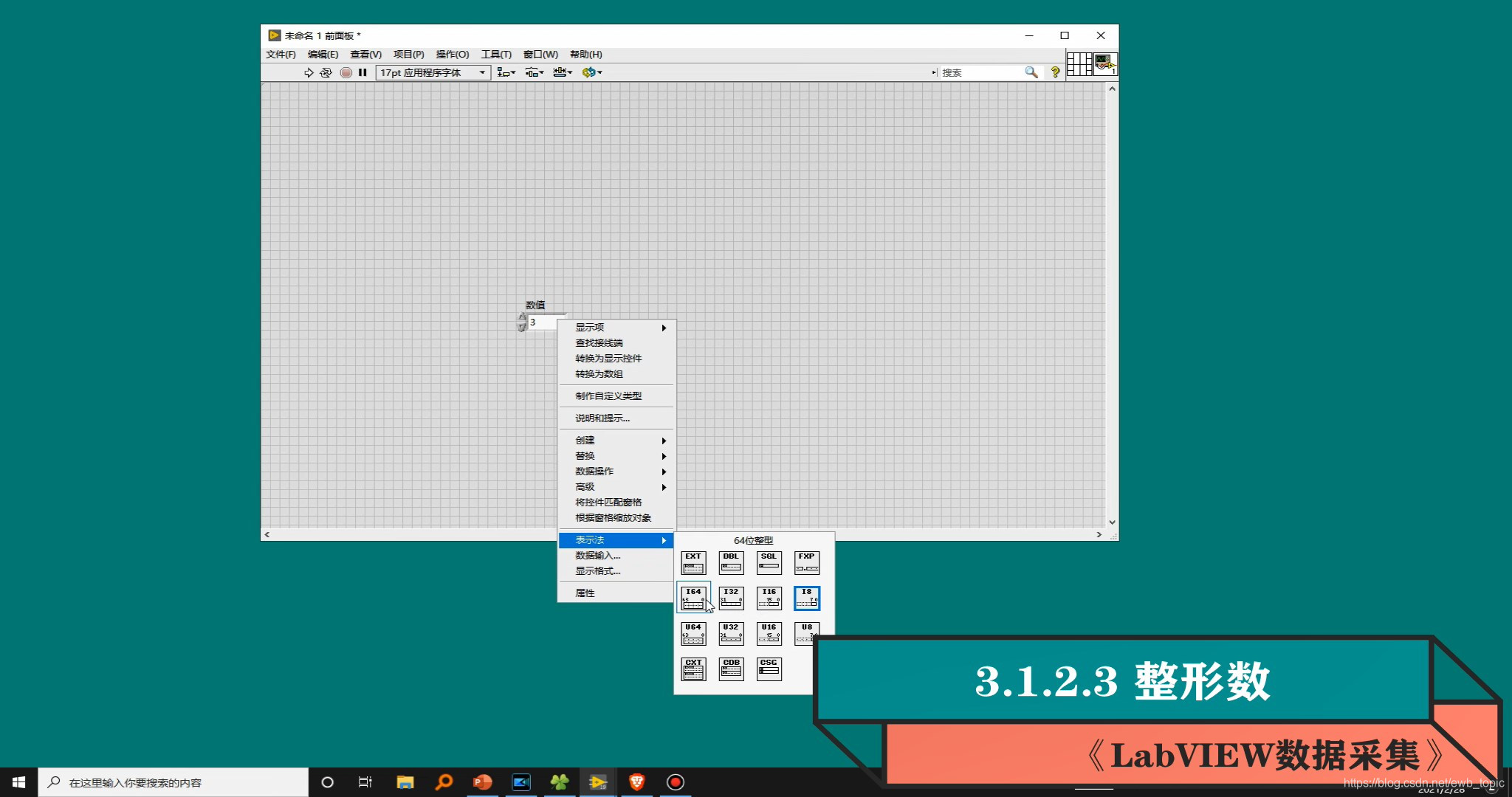Click the Windows taskbar search box
Screen dimensions: 1512x797
point(173,782)
